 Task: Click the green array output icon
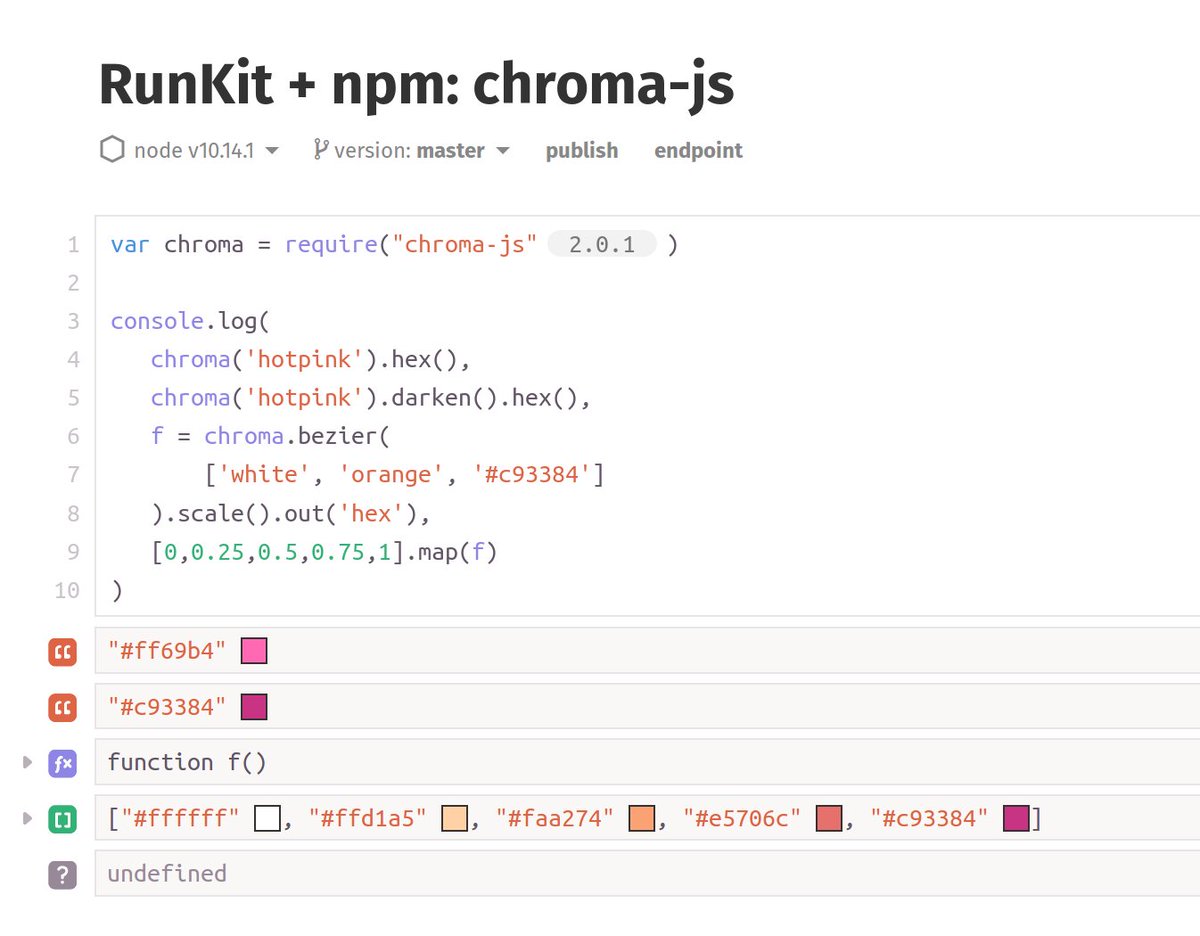click(62, 820)
